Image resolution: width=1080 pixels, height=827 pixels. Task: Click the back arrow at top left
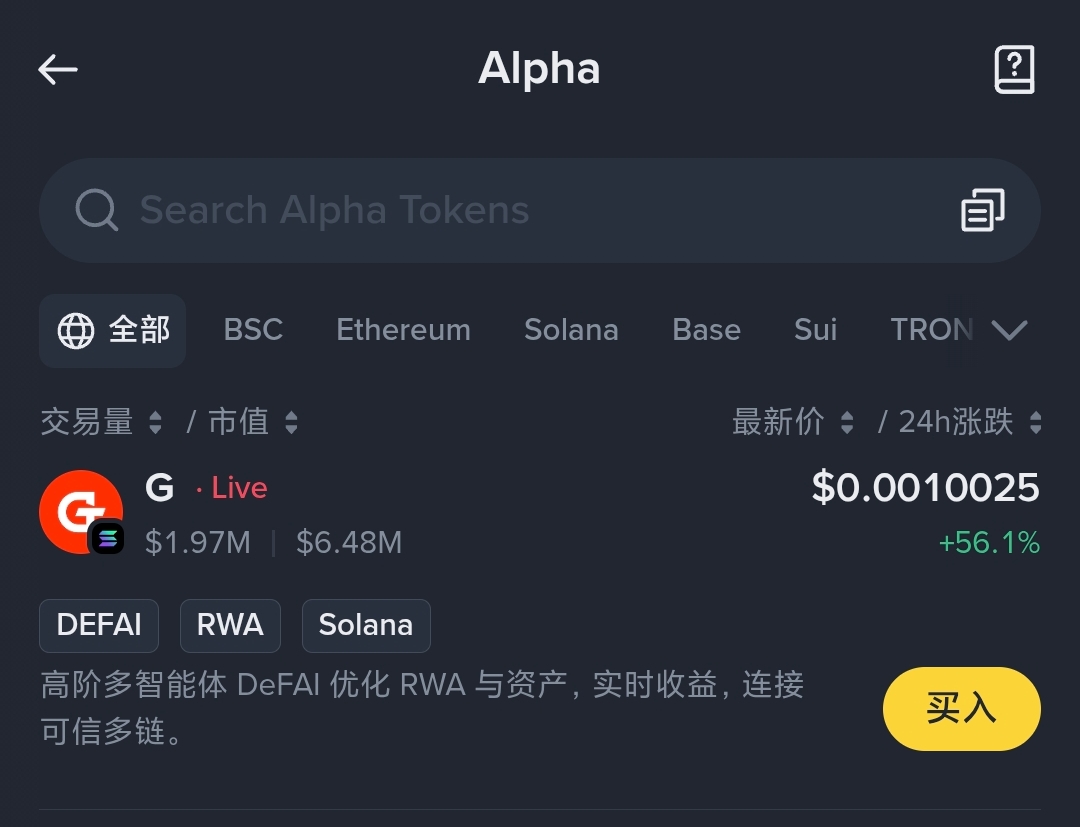pyautogui.click(x=57, y=68)
